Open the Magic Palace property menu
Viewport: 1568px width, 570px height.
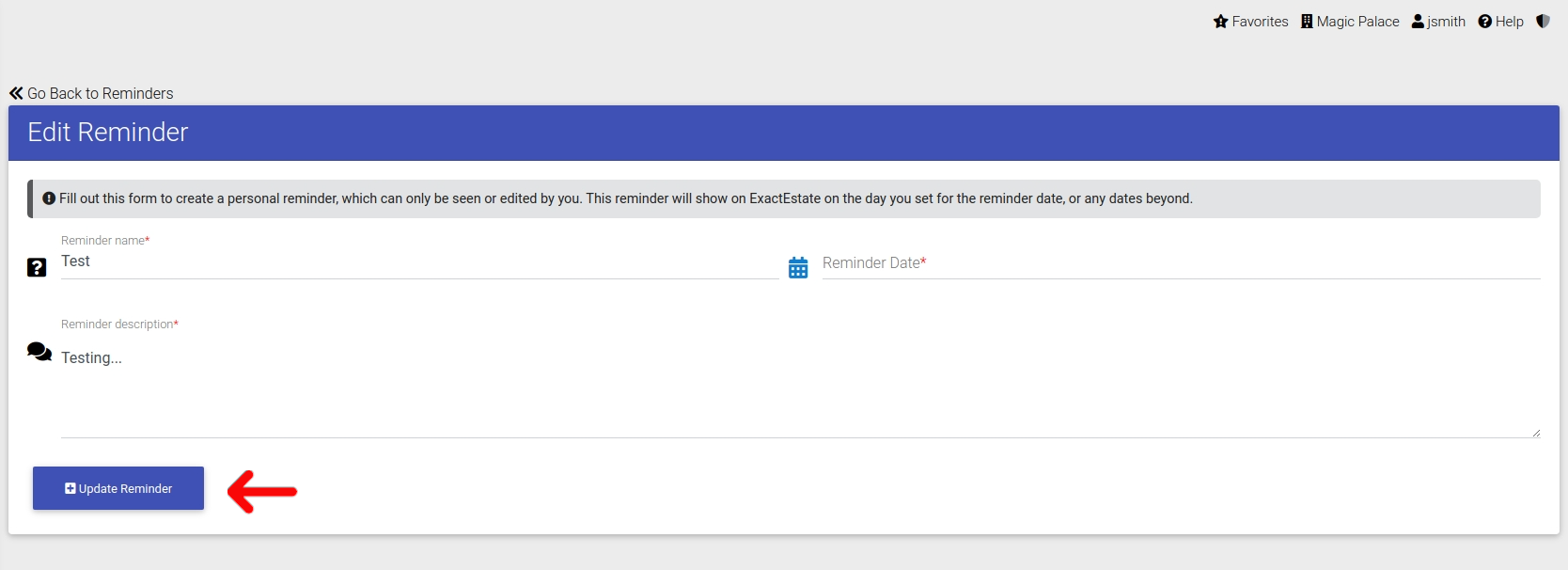(1350, 22)
